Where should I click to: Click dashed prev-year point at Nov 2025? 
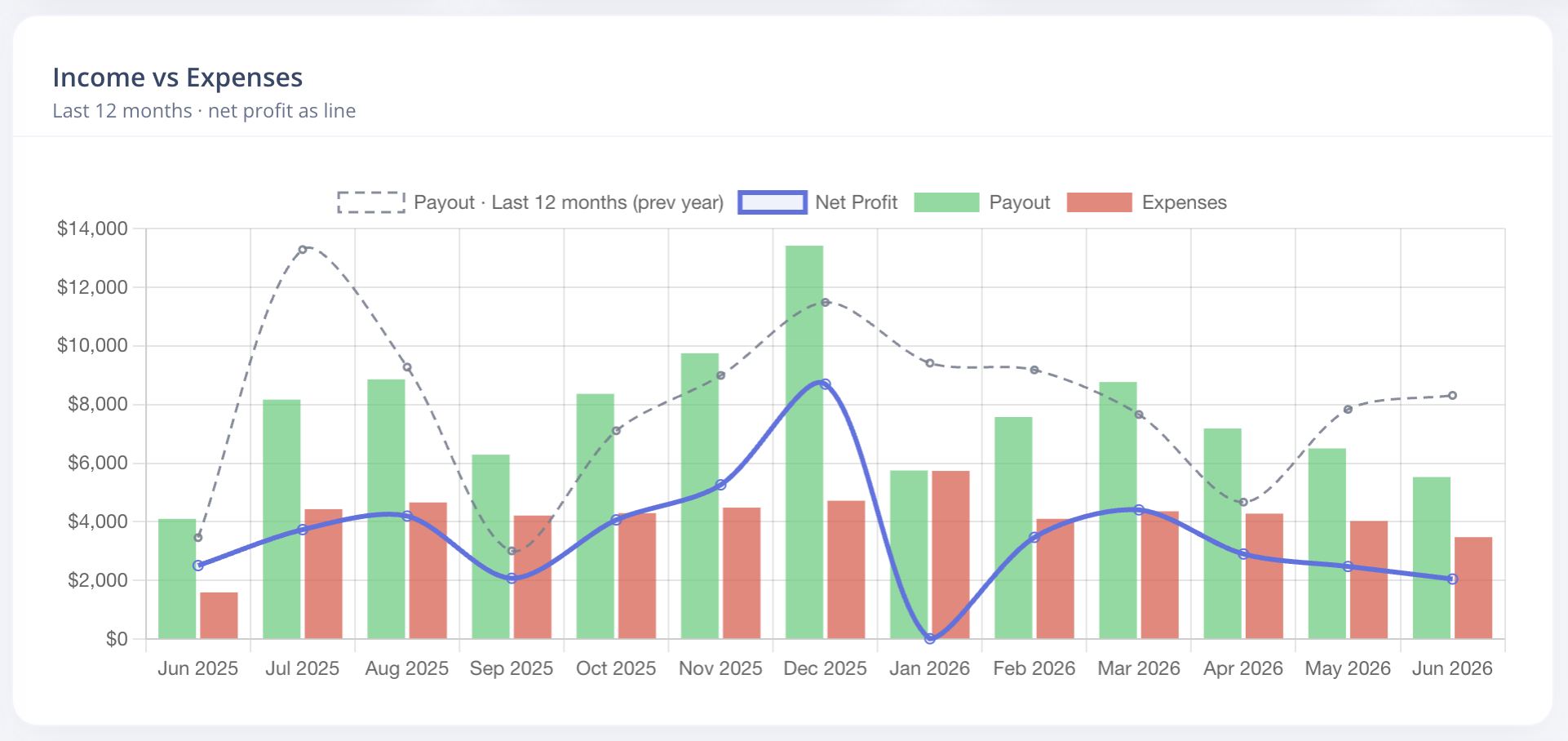(721, 375)
